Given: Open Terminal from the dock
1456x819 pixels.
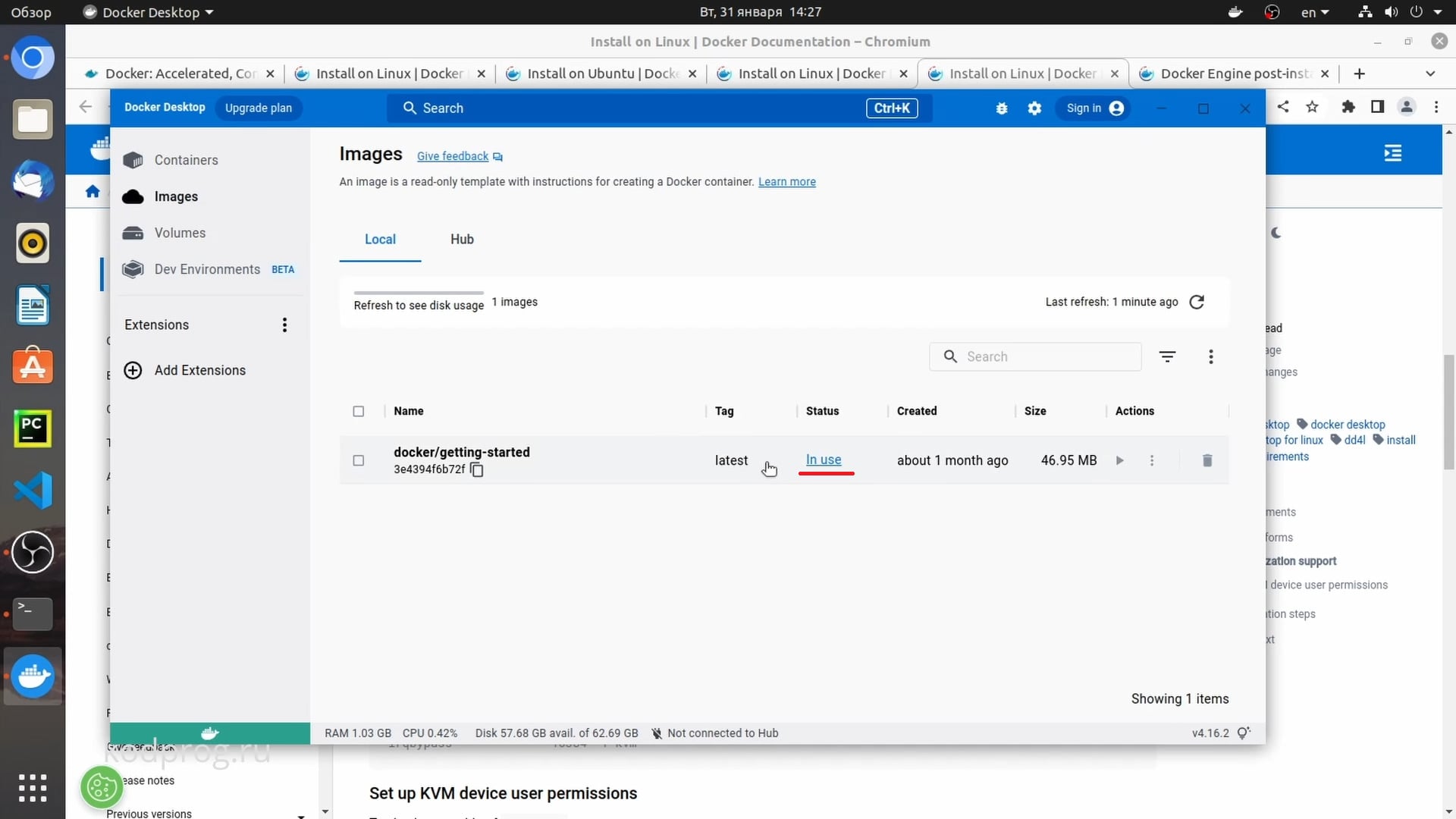Looking at the screenshot, I should (x=33, y=613).
